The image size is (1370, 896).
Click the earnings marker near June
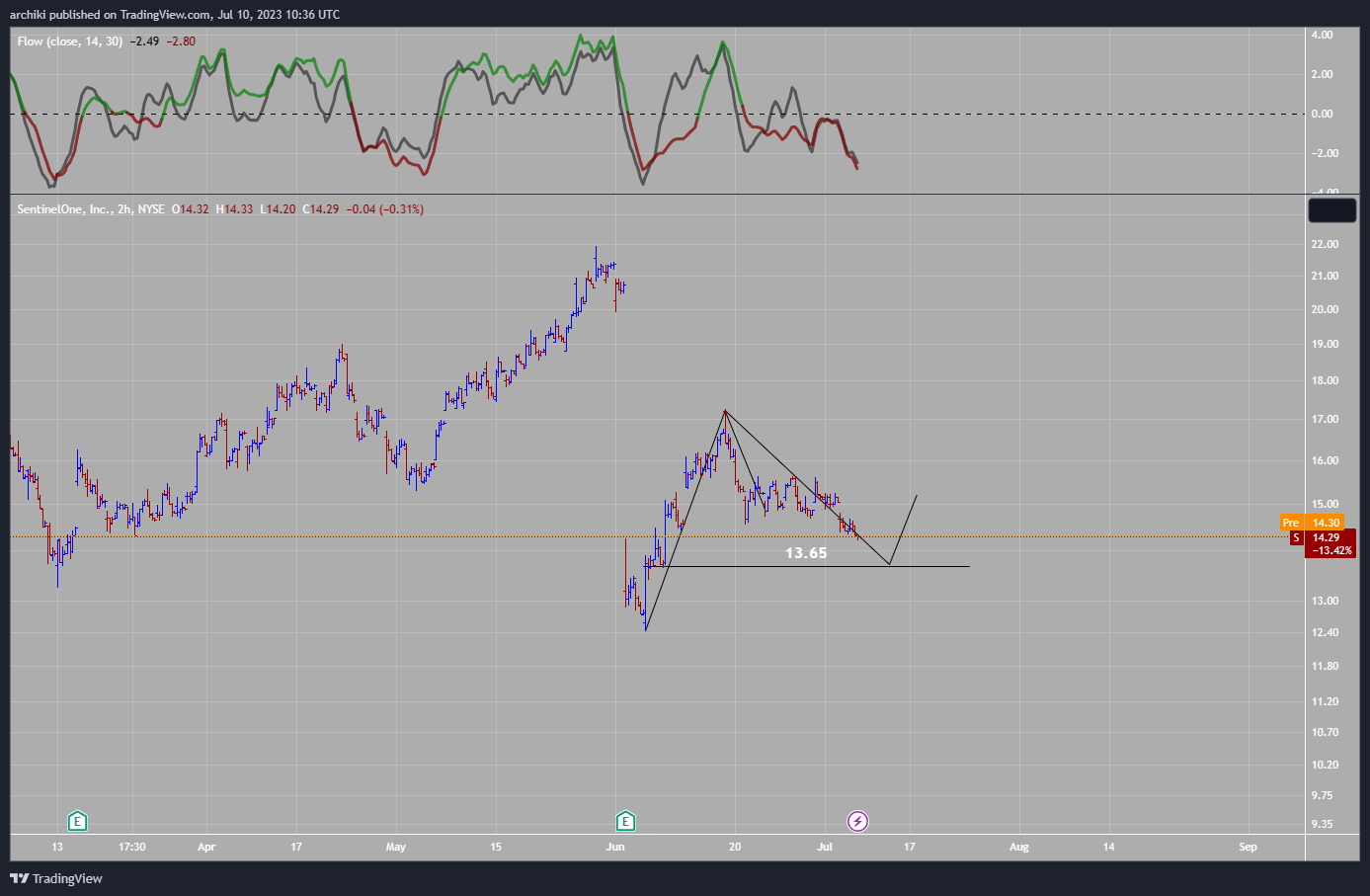(625, 821)
